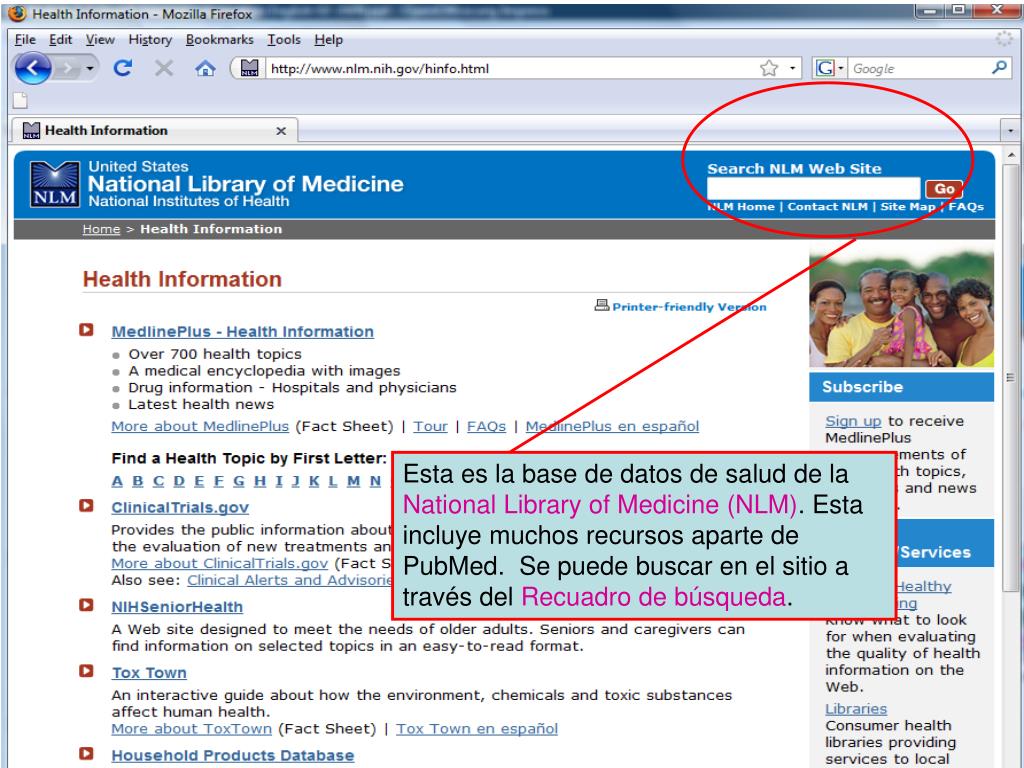Click the Search NLM Web Site text field
The width and height of the screenshot is (1024, 768).
813,189
